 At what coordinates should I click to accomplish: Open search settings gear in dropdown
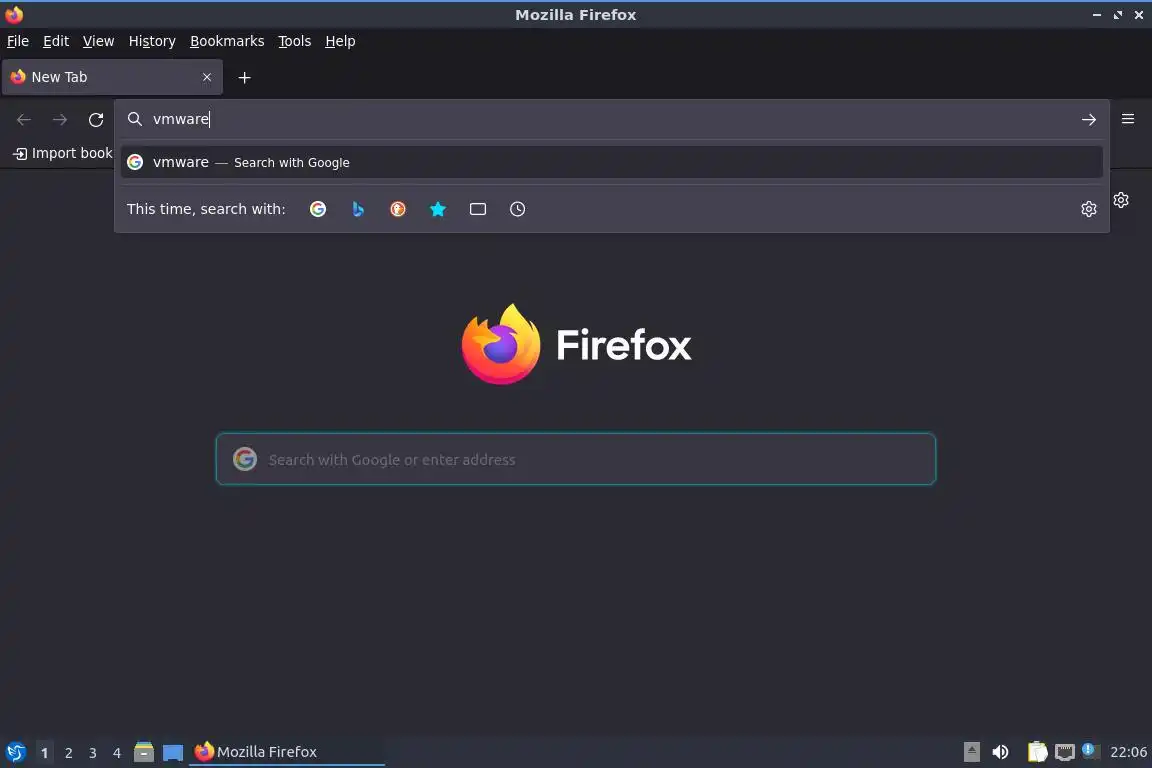(1089, 209)
